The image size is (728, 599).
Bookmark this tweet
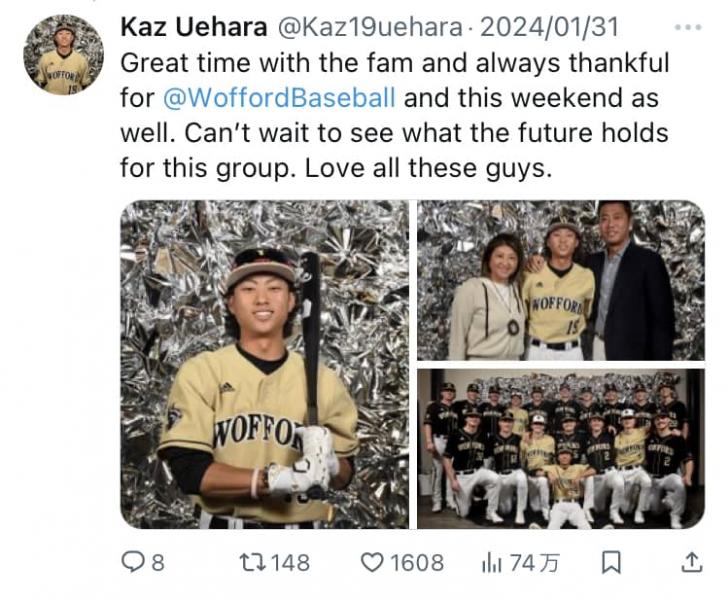(x=610, y=563)
